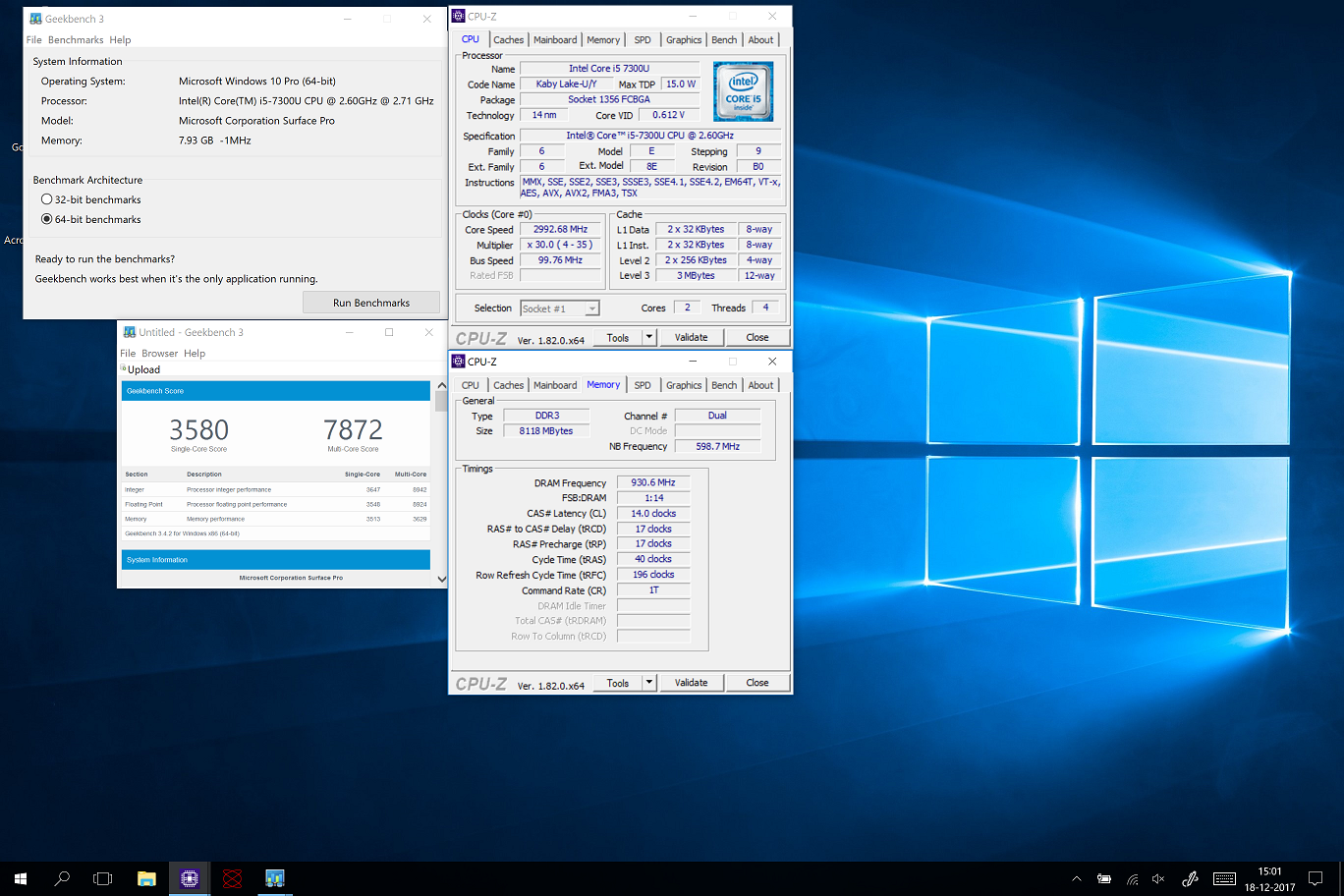Open SPD tab in bottom CPU-Z

(x=643, y=385)
